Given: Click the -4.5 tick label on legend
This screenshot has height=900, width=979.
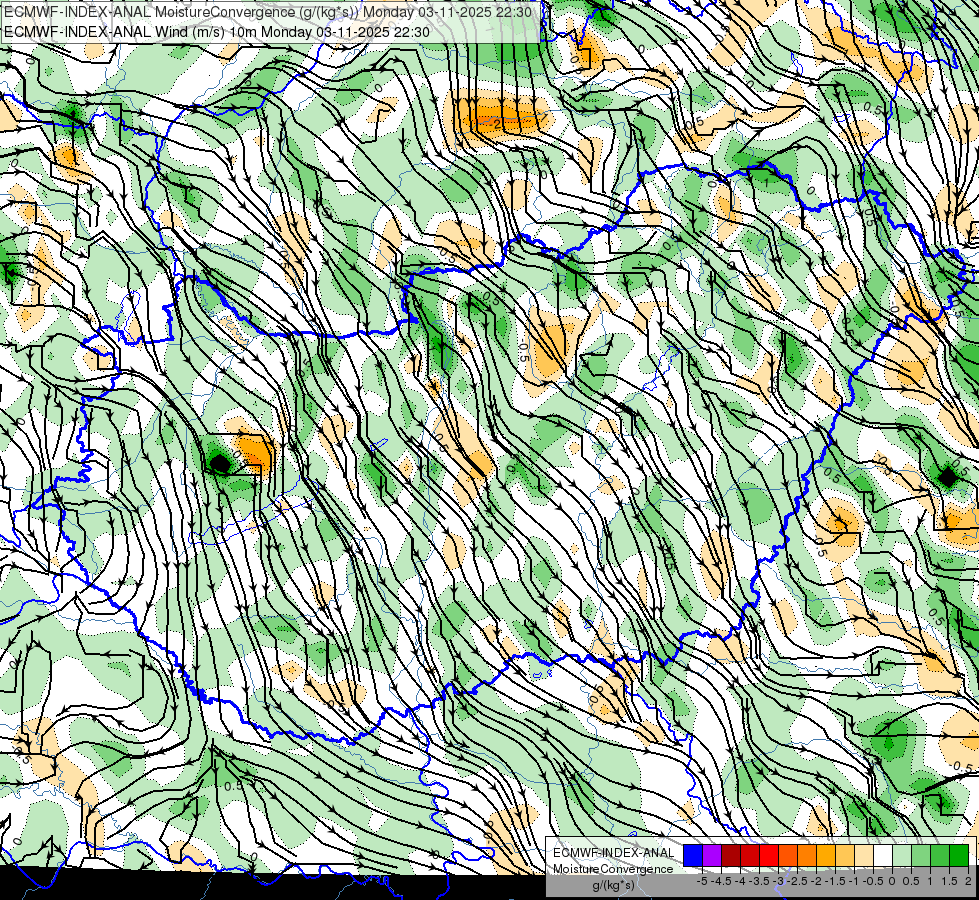Looking at the screenshot, I should [721, 881].
